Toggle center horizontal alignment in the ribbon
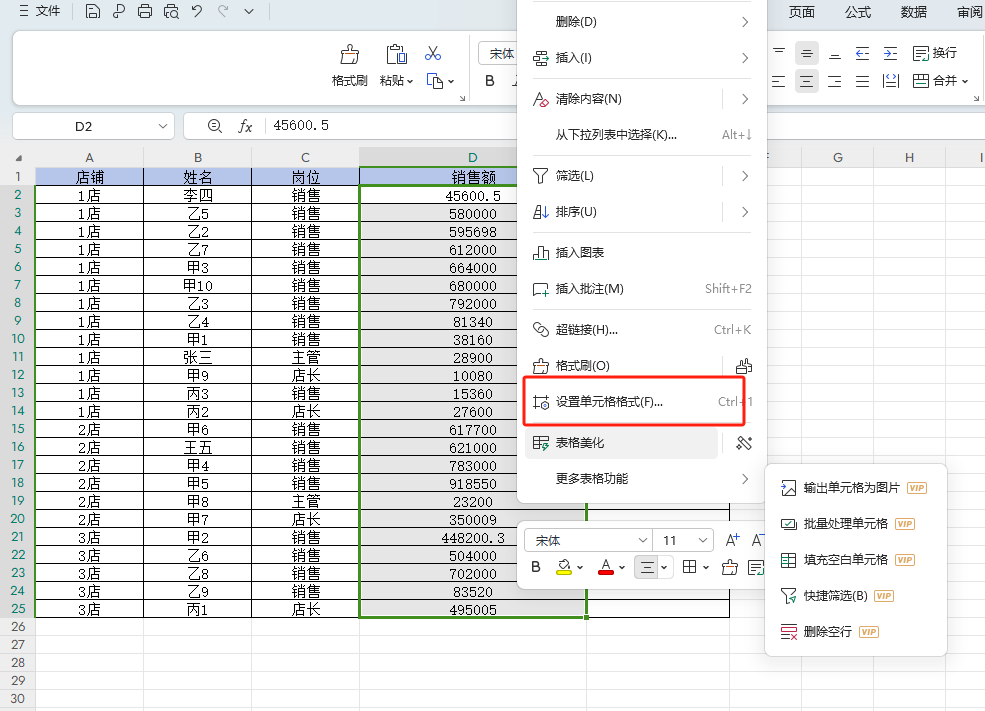The width and height of the screenshot is (985, 711). pyautogui.click(x=807, y=81)
